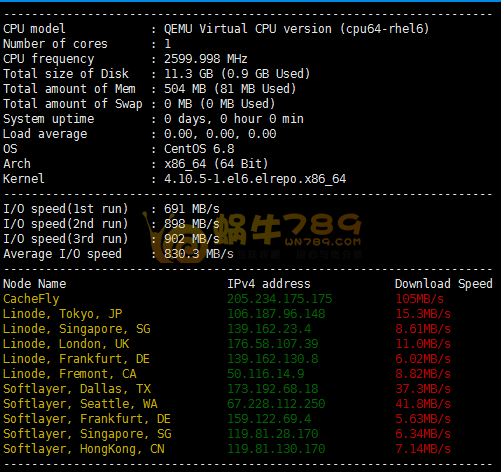Image resolution: width=501 pixels, height=472 pixels.
Task: Click the Softlayer, Dallas, TX node
Action: pos(77,389)
